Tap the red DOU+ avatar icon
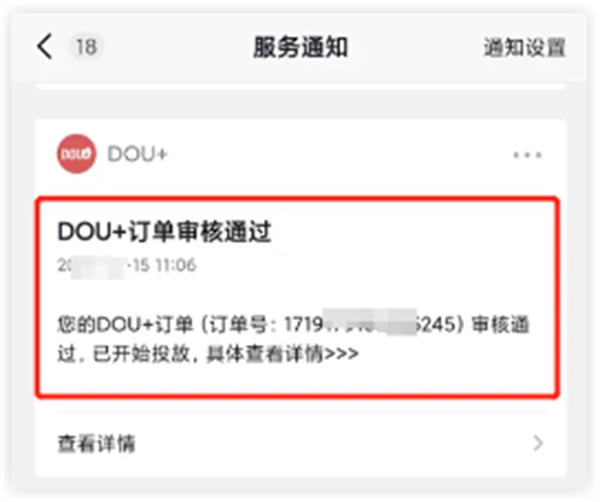Screen dimensions: 600x502 point(77,153)
